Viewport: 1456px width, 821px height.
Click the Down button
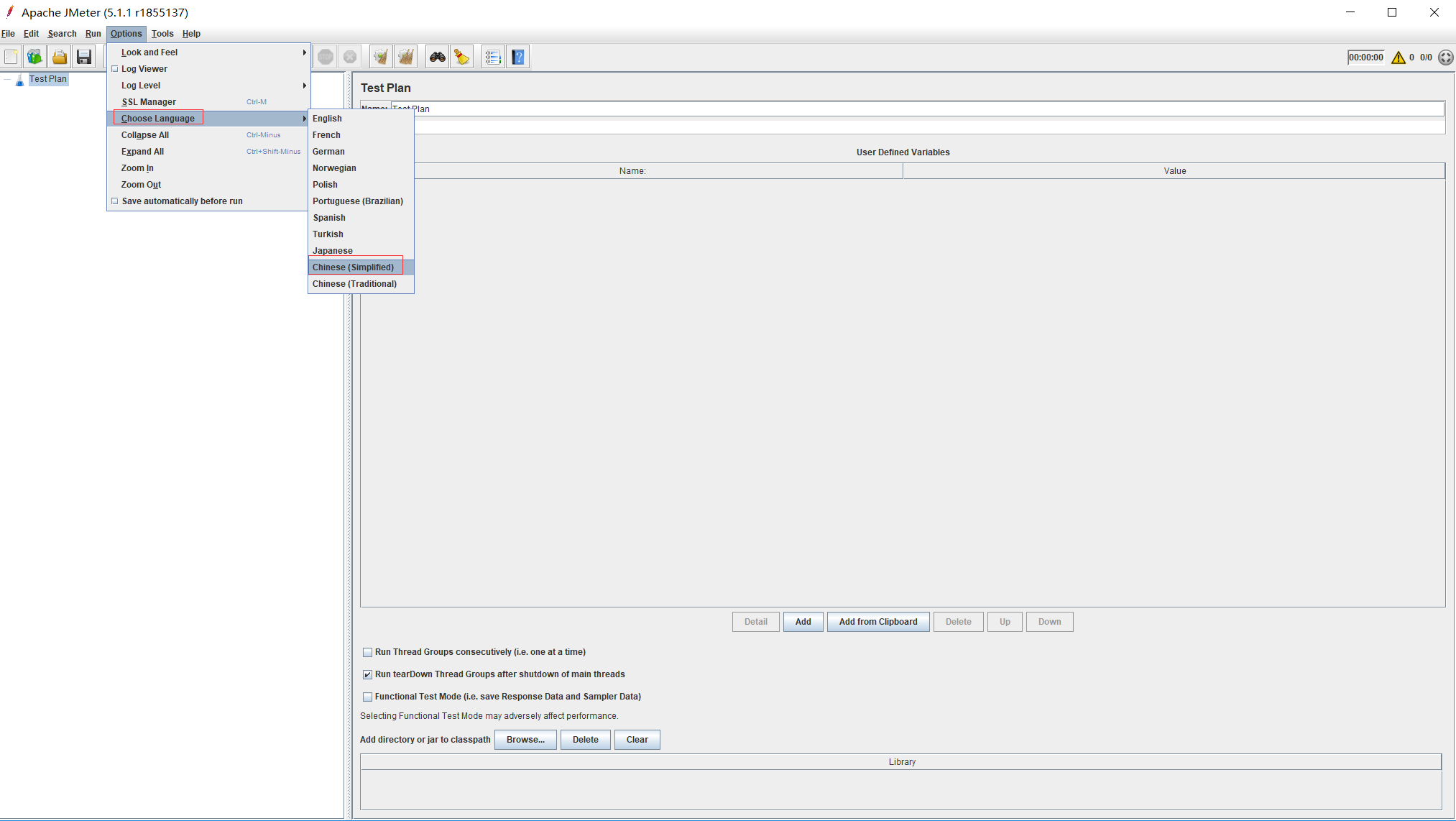click(x=1049, y=622)
